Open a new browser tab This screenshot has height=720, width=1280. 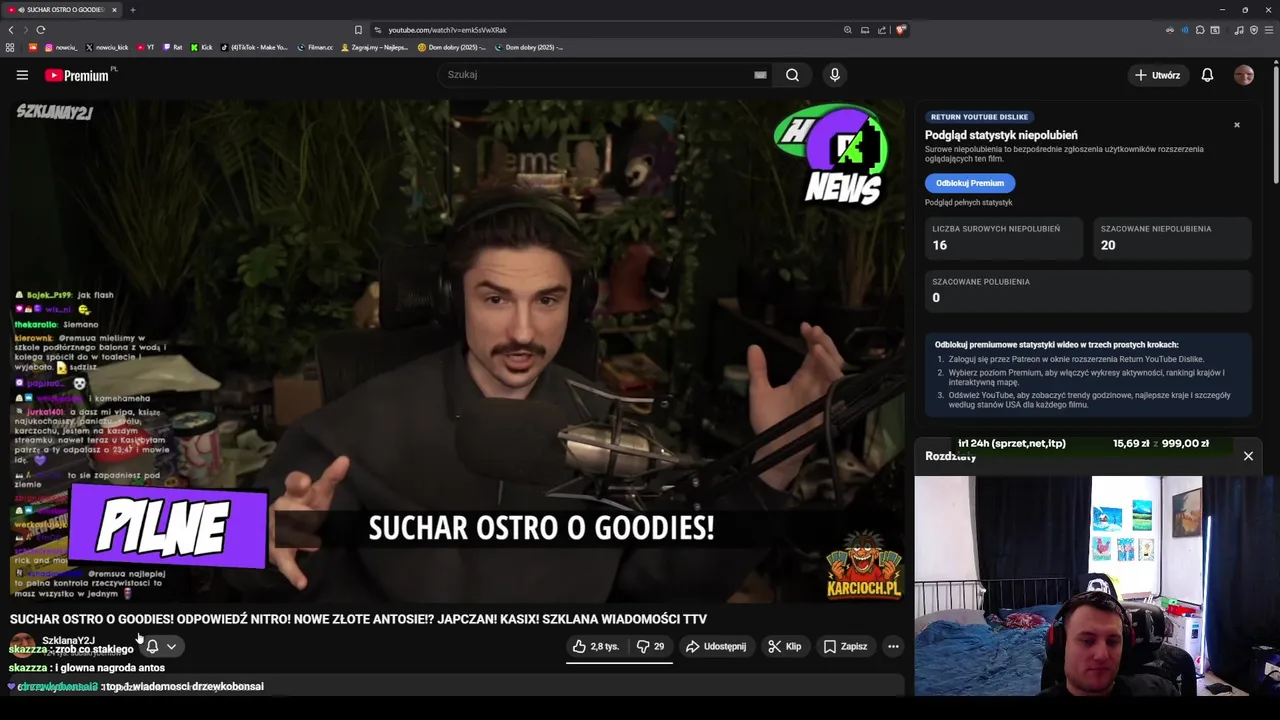point(132,10)
